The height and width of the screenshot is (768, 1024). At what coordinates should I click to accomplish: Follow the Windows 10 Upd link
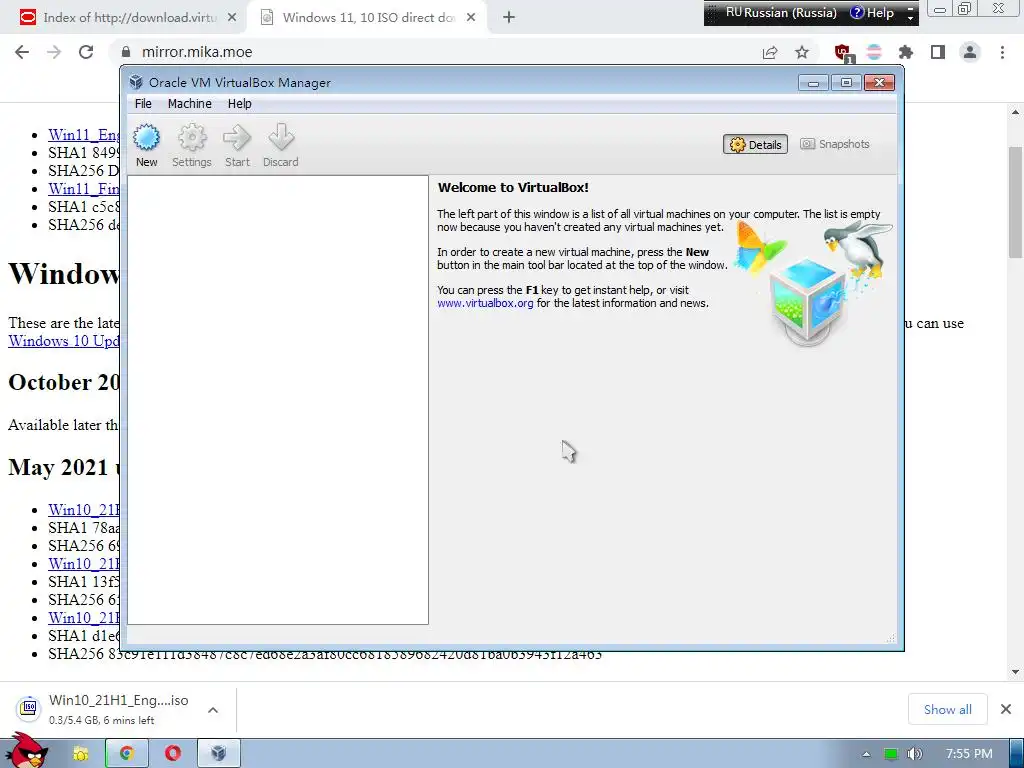coord(64,341)
